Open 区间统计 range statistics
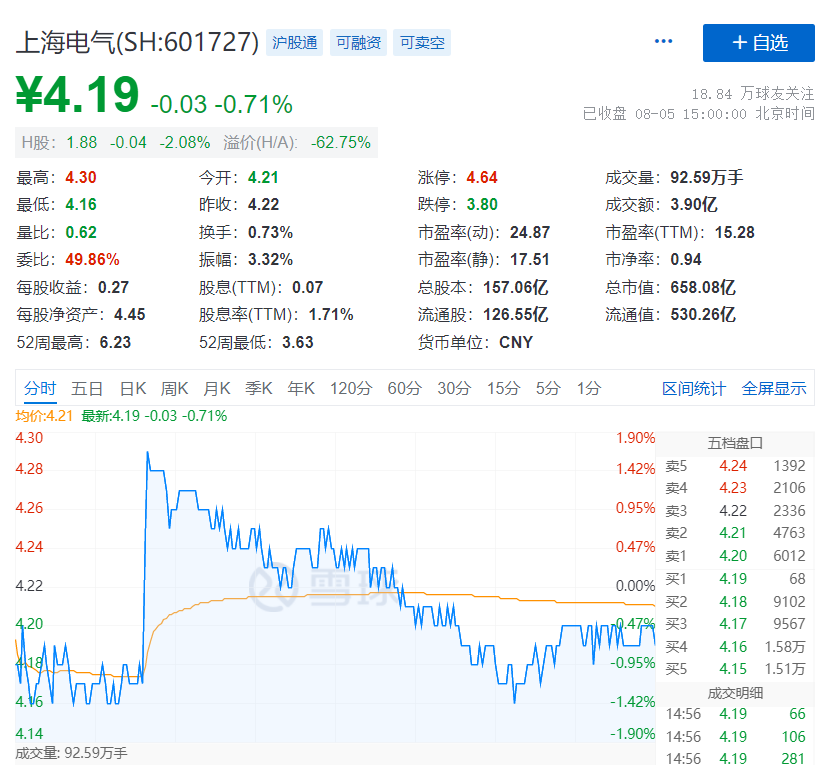Image resolution: width=835 pixels, height=765 pixels. click(694, 389)
